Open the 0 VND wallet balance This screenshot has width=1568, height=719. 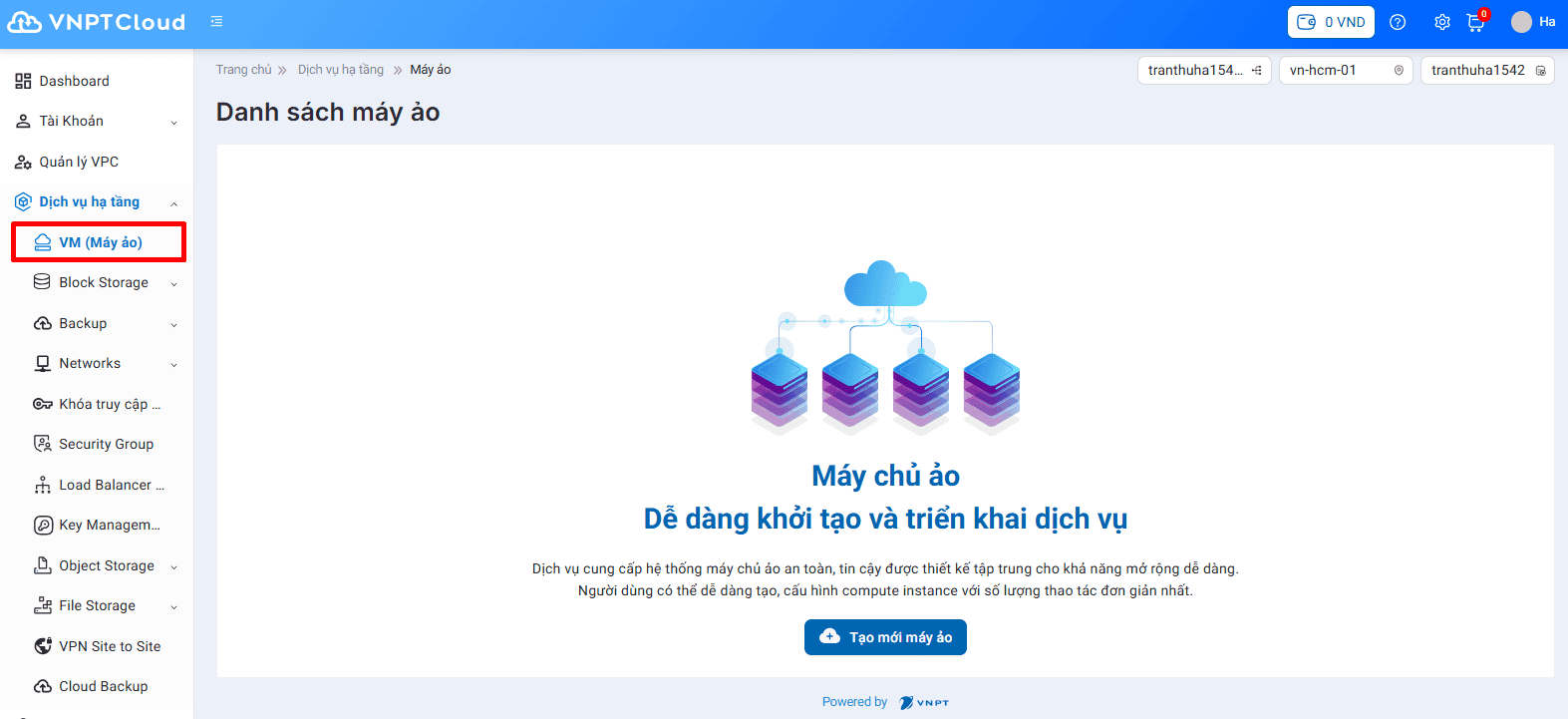point(1331,22)
